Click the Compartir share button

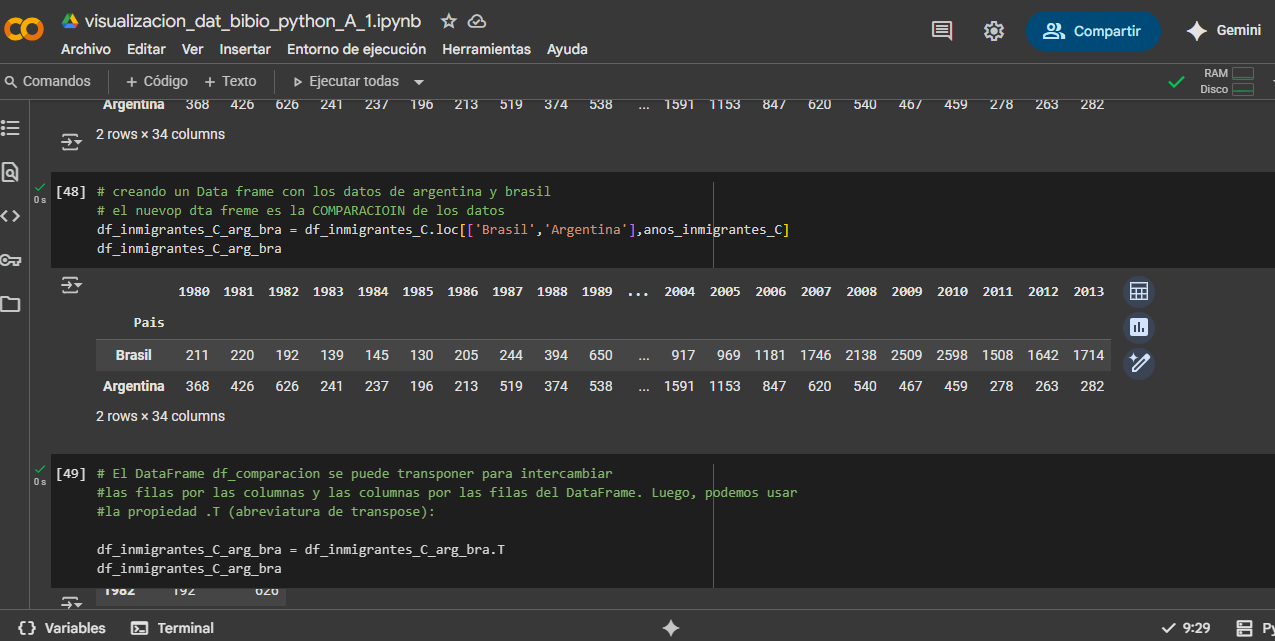coord(1093,31)
